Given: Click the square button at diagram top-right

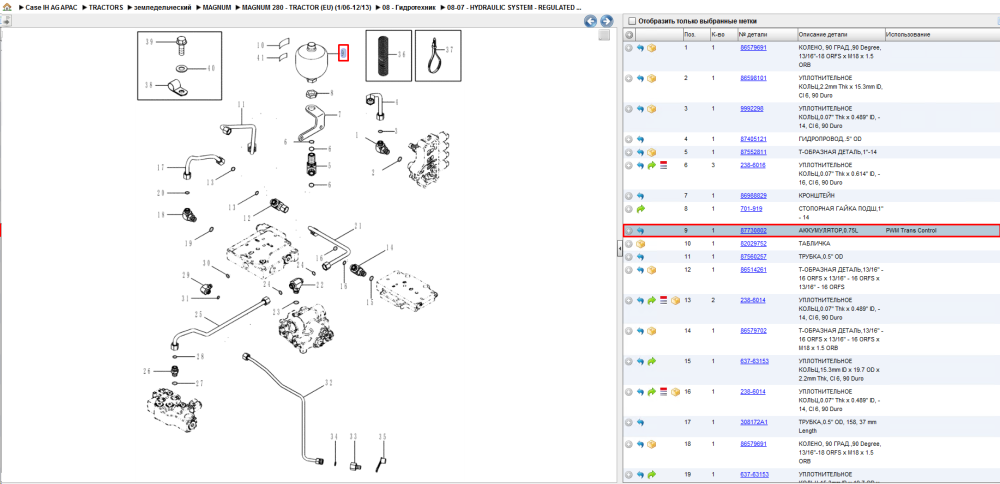Looking at the screenshot, I should [604, 36].
